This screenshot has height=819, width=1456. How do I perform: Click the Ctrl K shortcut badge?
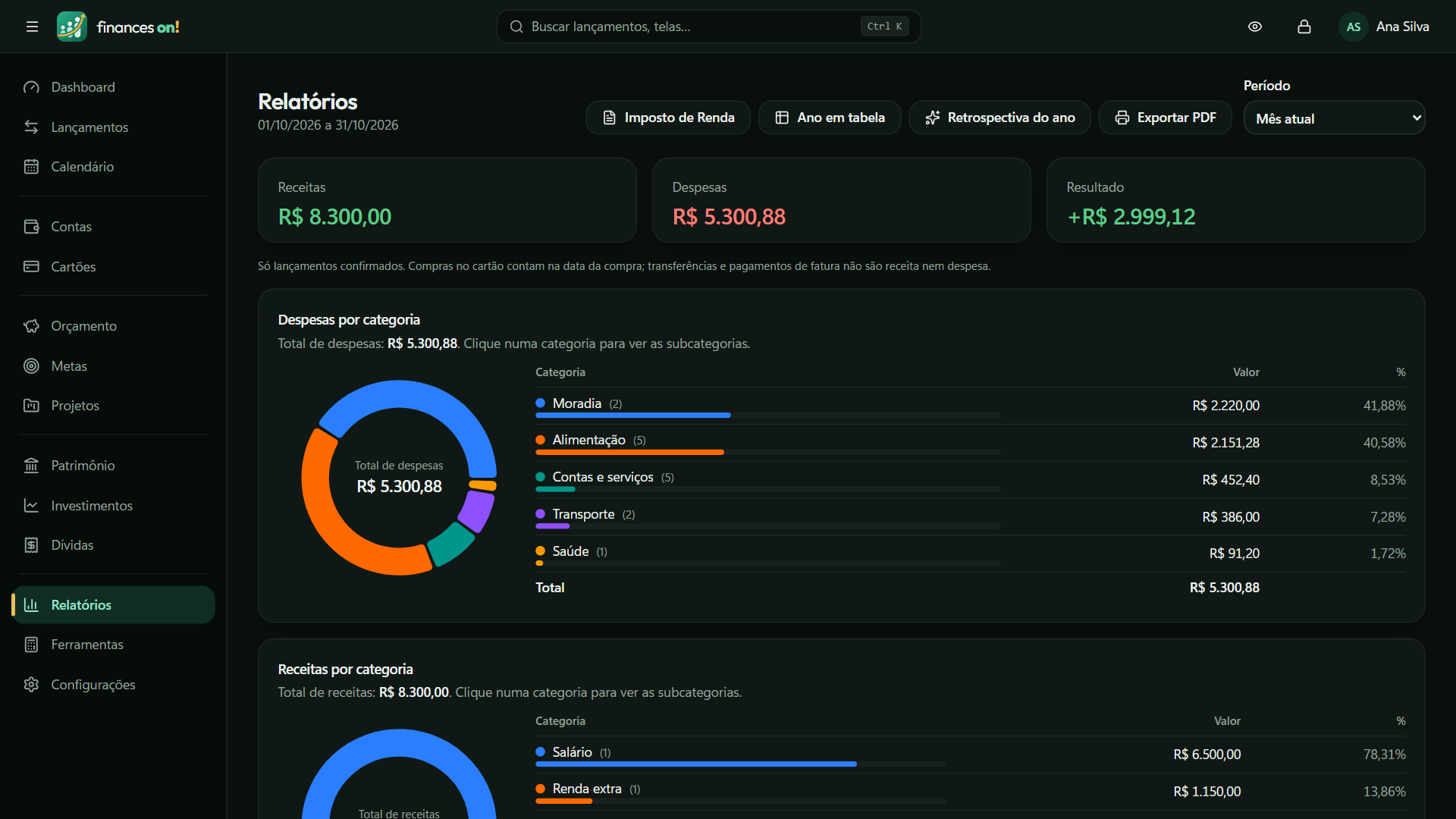(884, 27)
